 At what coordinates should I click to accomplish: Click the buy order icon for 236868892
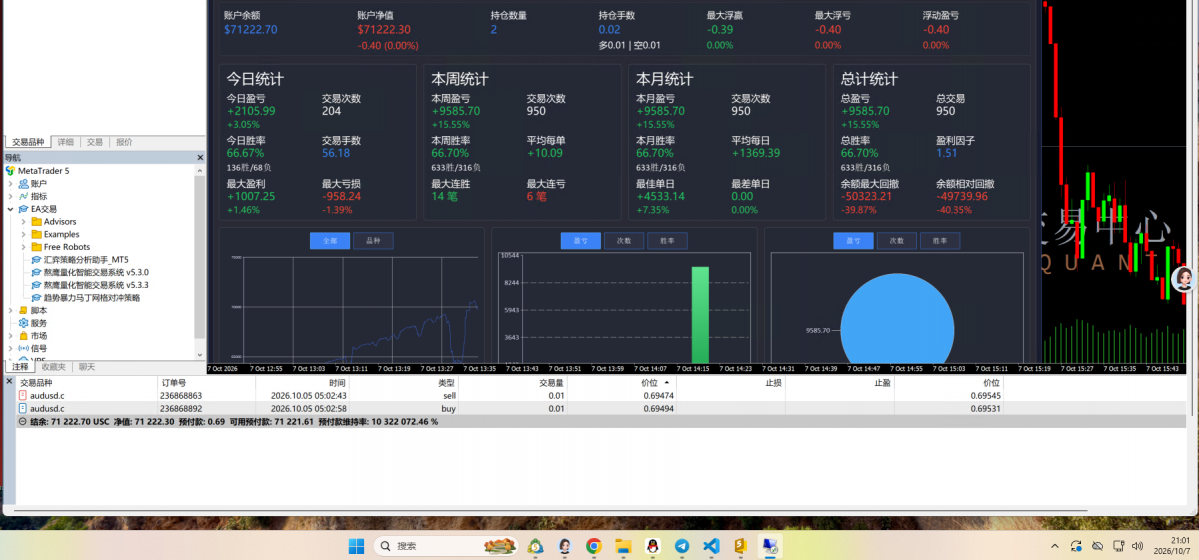pos(23,409)
